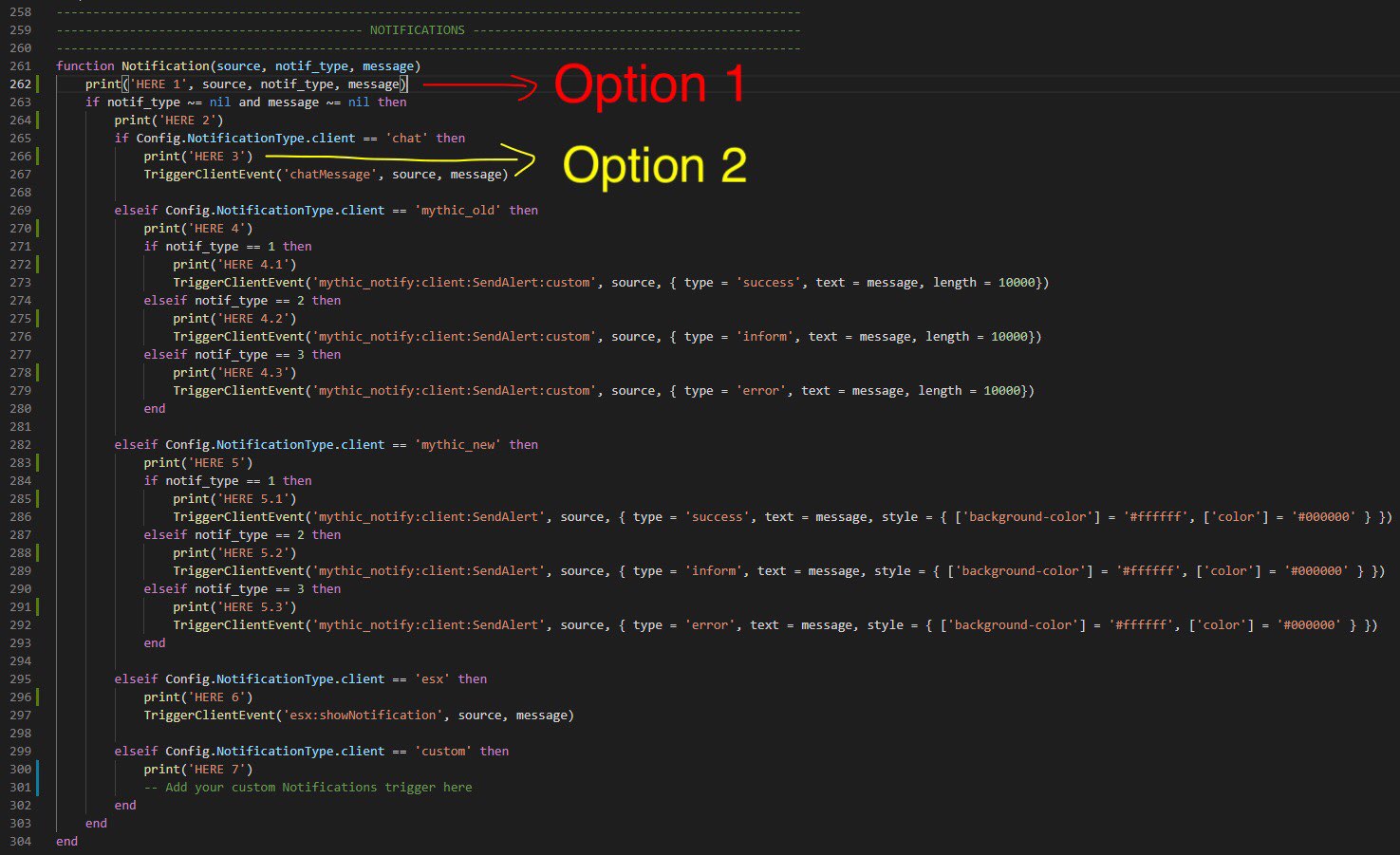Click print('HERE 5.1') statement
Image resolution: width=1400 pixels, height=855 pixels.
[234, 498]
